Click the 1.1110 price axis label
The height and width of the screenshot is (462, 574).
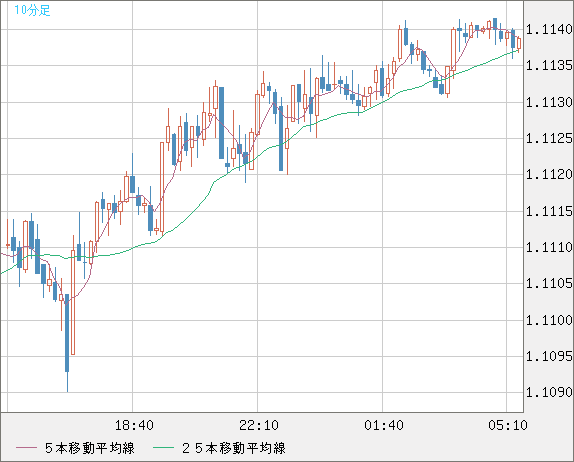pos(549,247)
